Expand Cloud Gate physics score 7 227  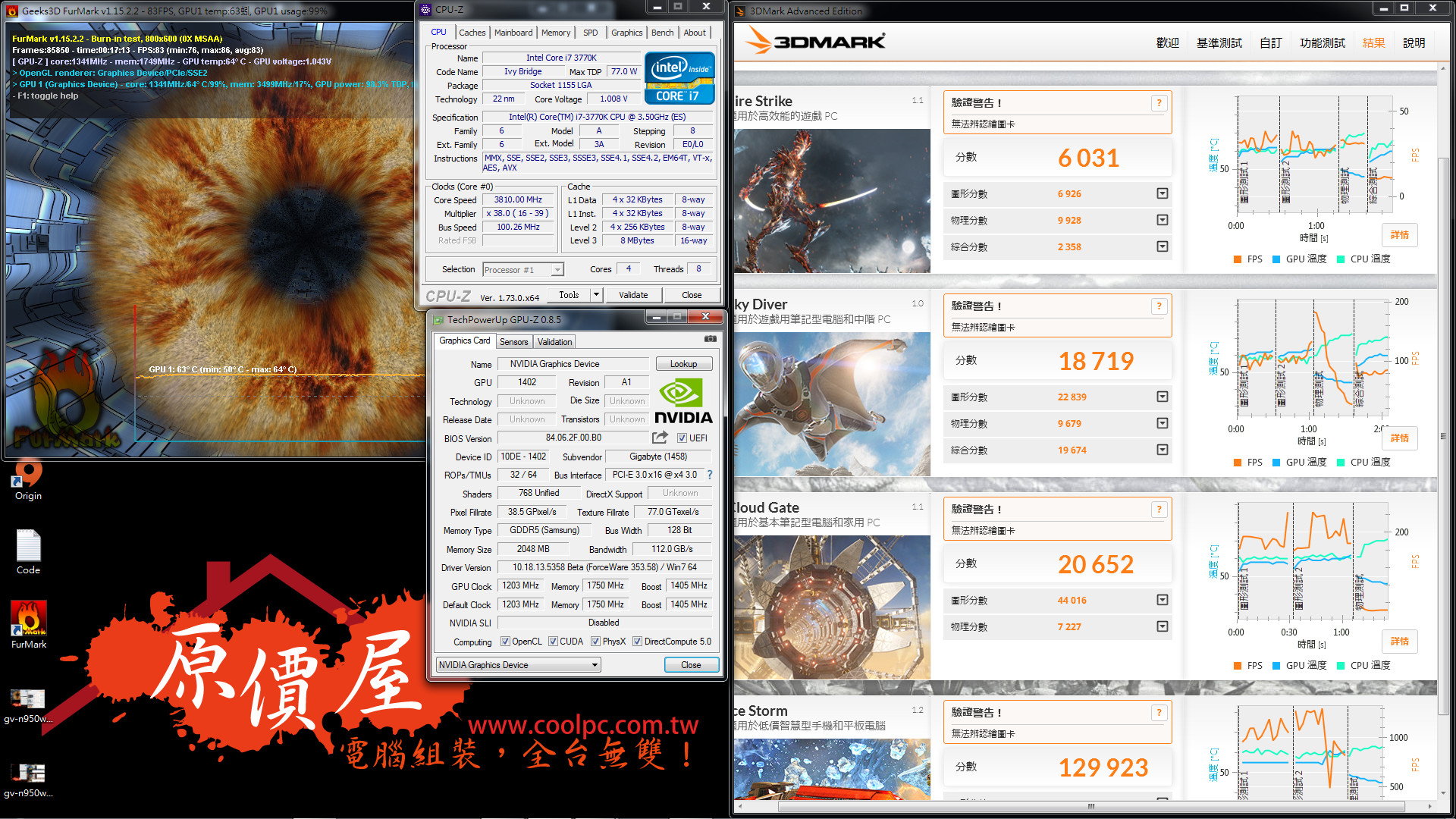click(1162, 626)
